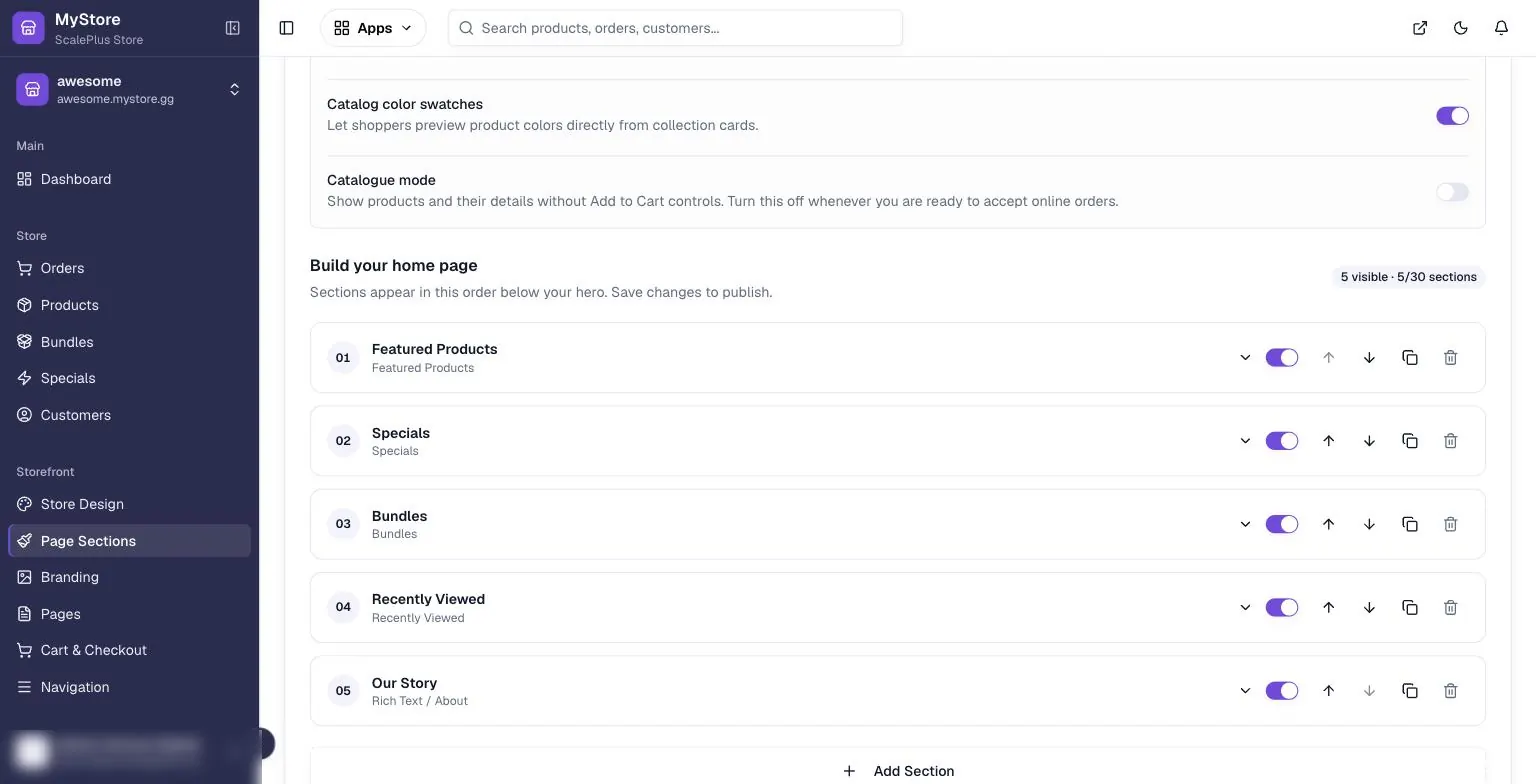1536x784 pixels.
Task: Switch to dark mode moon icon
Action: pyautogui.click(x=1461, y=28)
